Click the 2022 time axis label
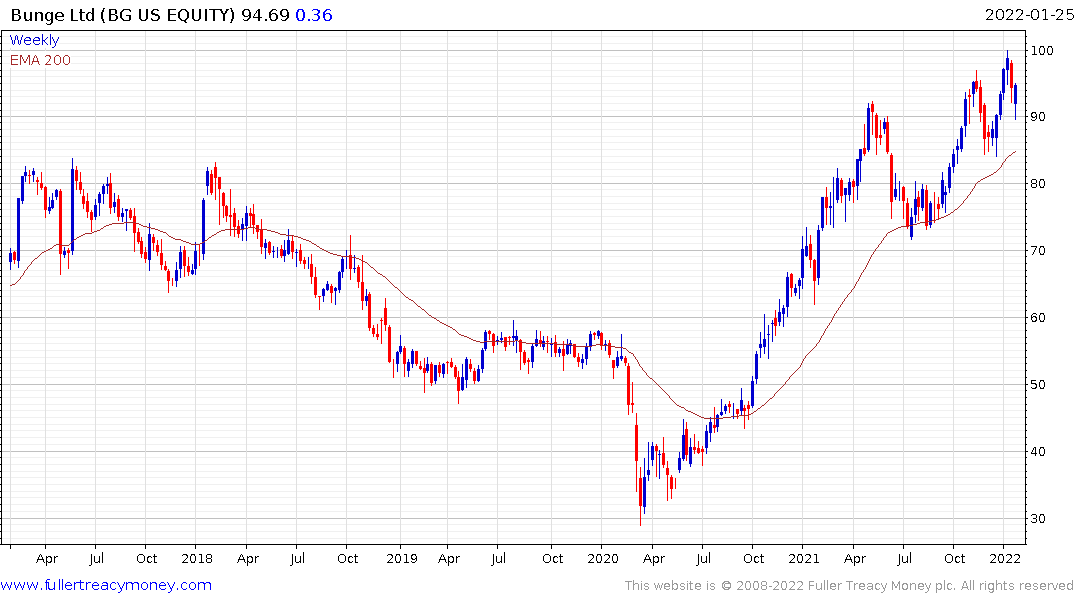This screenshot has width=1075, height=600. coord(1005,559)
